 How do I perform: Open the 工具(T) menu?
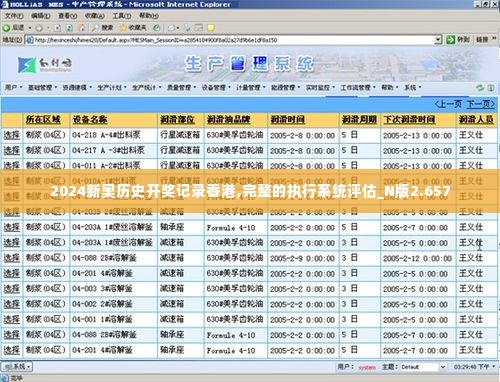[122, 16]
